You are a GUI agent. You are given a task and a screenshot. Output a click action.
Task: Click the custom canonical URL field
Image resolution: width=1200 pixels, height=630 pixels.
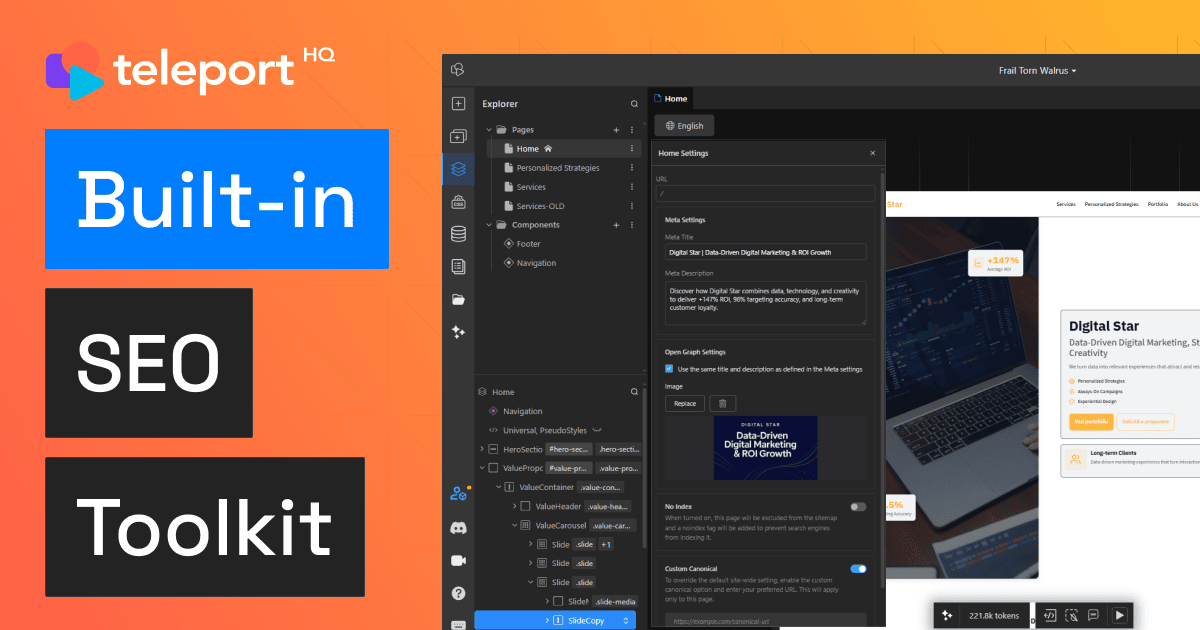point(765,621)
